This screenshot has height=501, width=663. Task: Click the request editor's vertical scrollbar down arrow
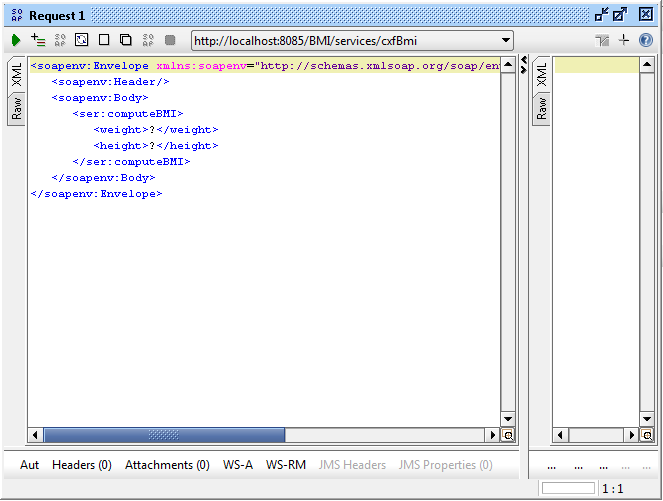507,419
